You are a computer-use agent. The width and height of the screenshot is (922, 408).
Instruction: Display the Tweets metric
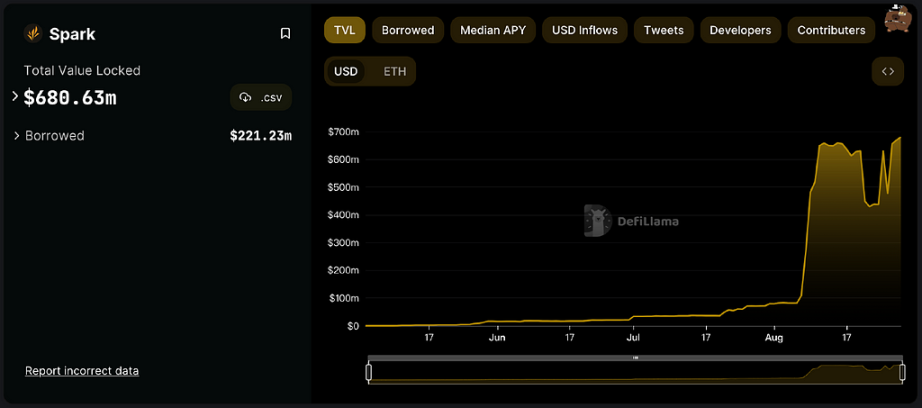664,30
